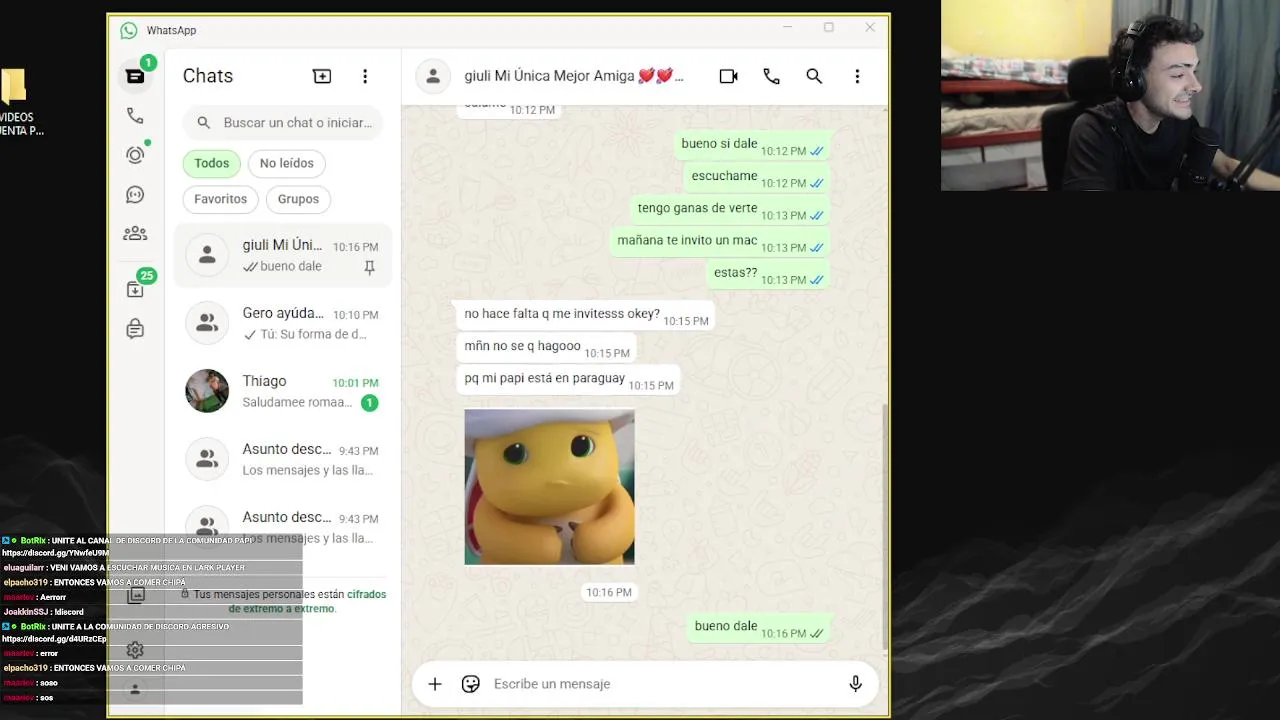Click the 'bueno si dale' message at 10:12 PM
This screenshot has width=1280, height=720.
[752, 145]
